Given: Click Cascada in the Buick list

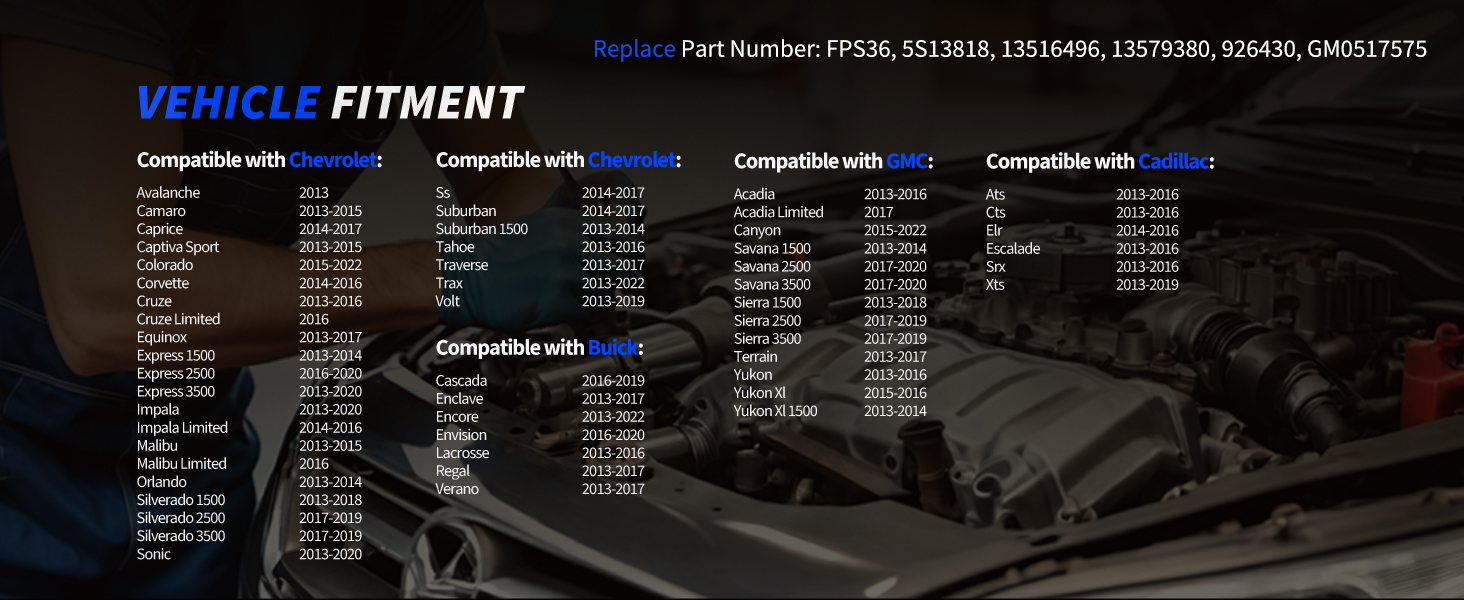Looking at the screenshot, I should click(x=462, y=380).
